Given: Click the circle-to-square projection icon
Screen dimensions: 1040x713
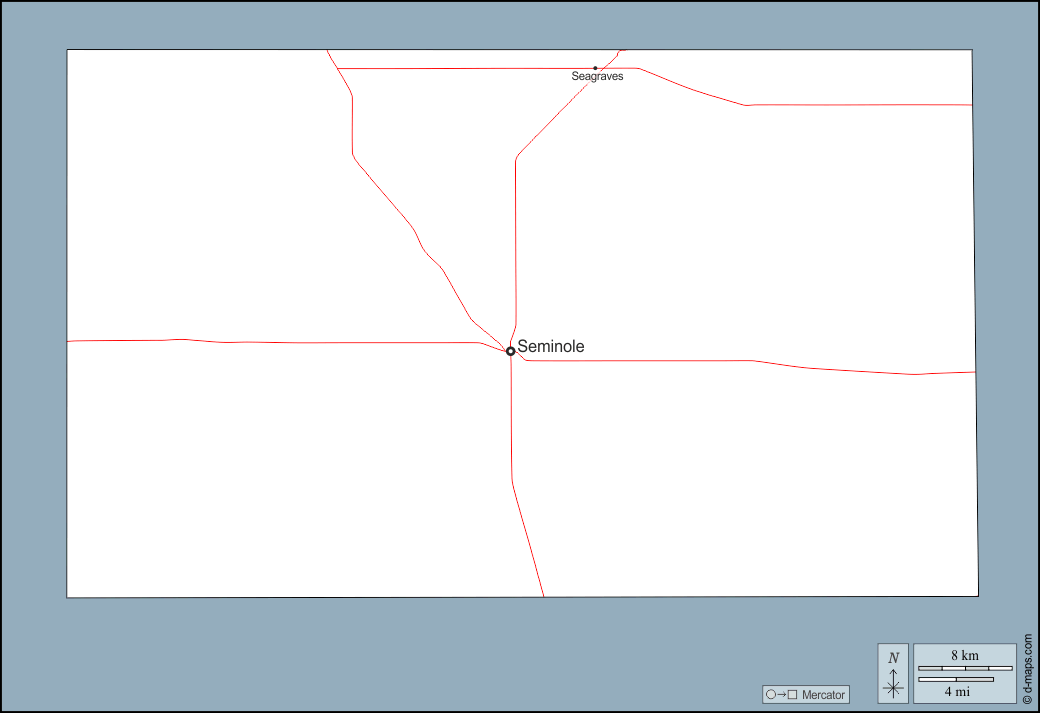Looking at the screenshot, I should coord(781,695).
